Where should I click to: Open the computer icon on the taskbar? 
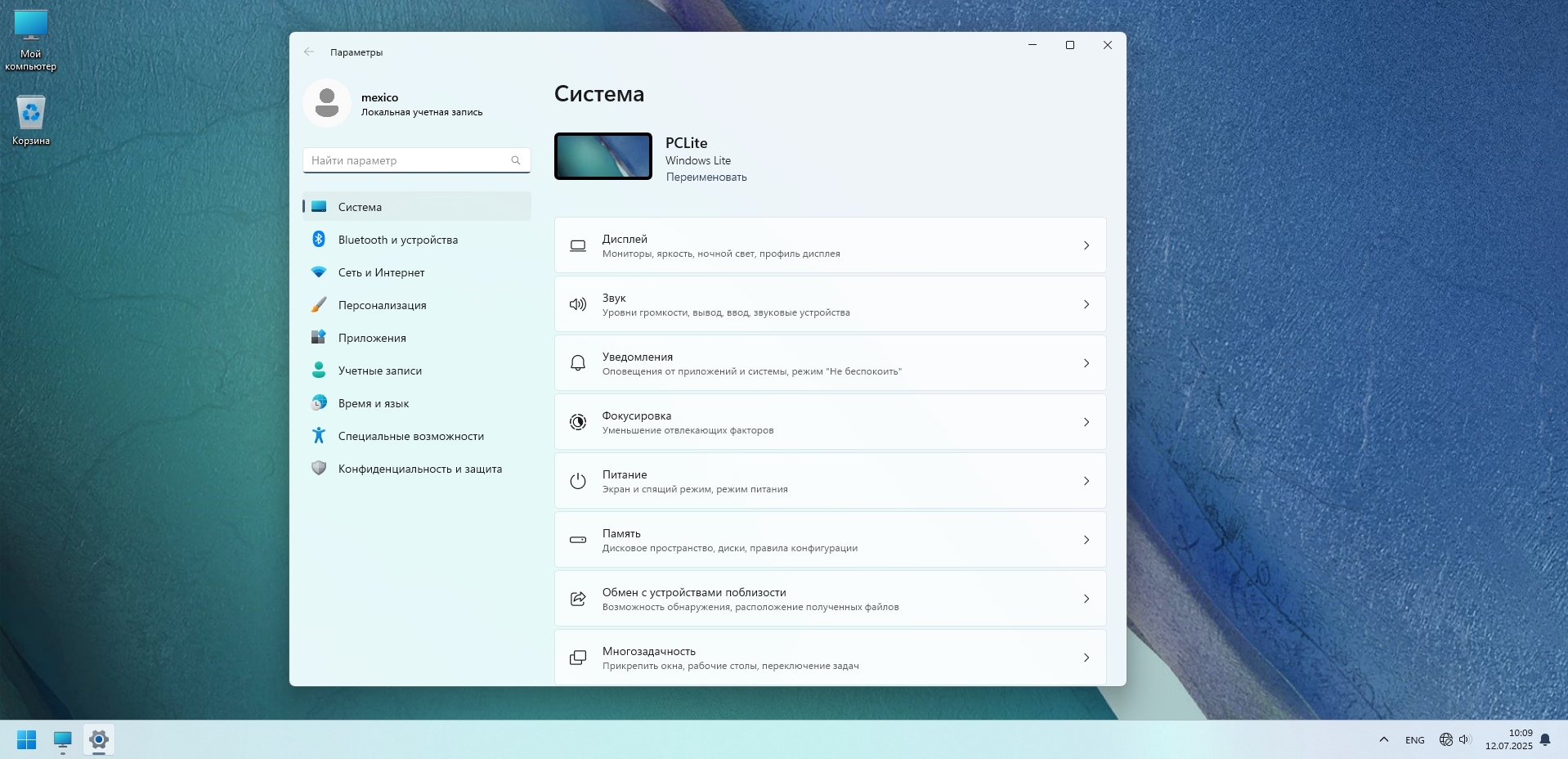coord(63,740)
